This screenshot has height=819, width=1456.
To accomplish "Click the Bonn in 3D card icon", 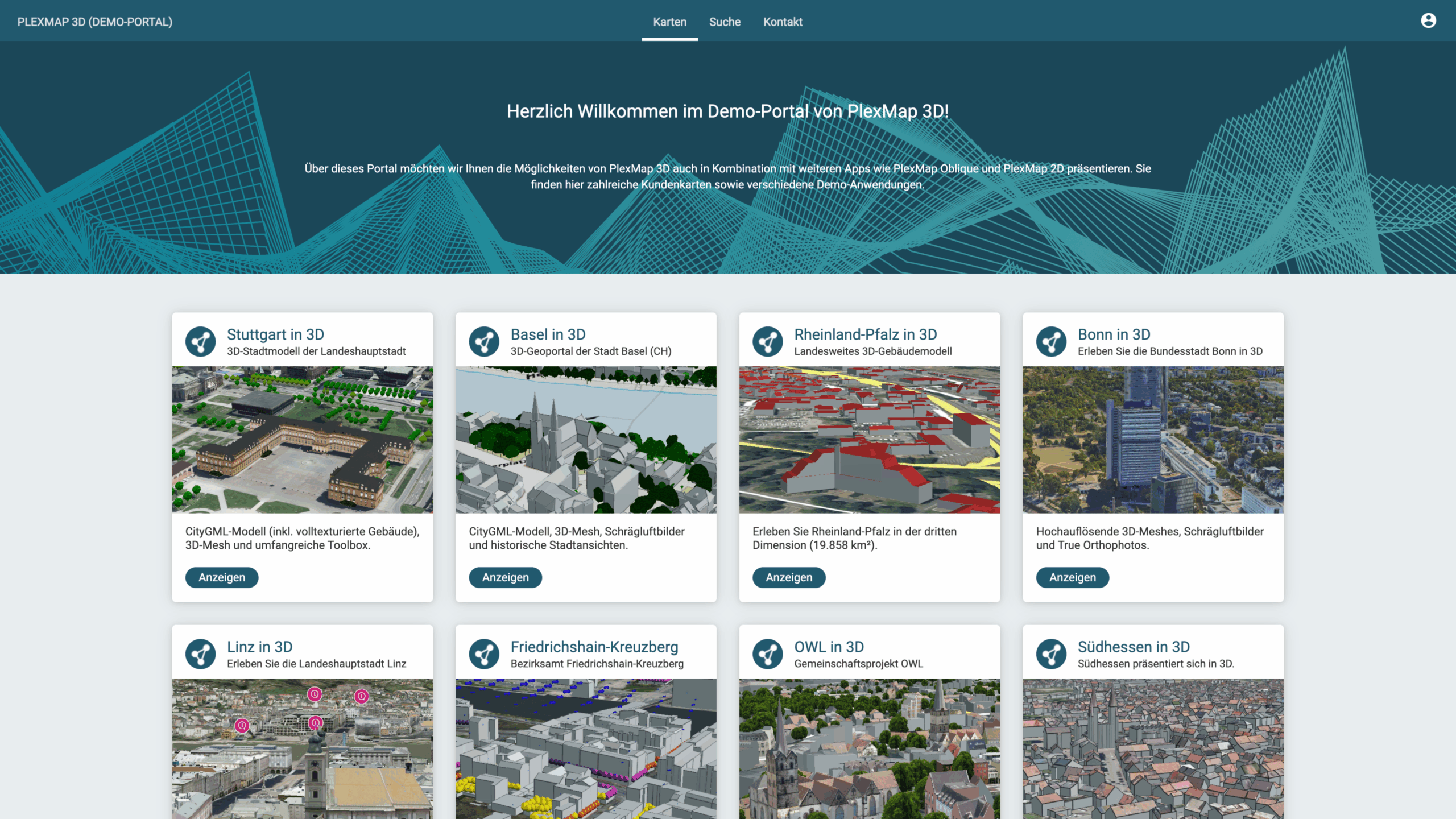I will coord(1051,342).
